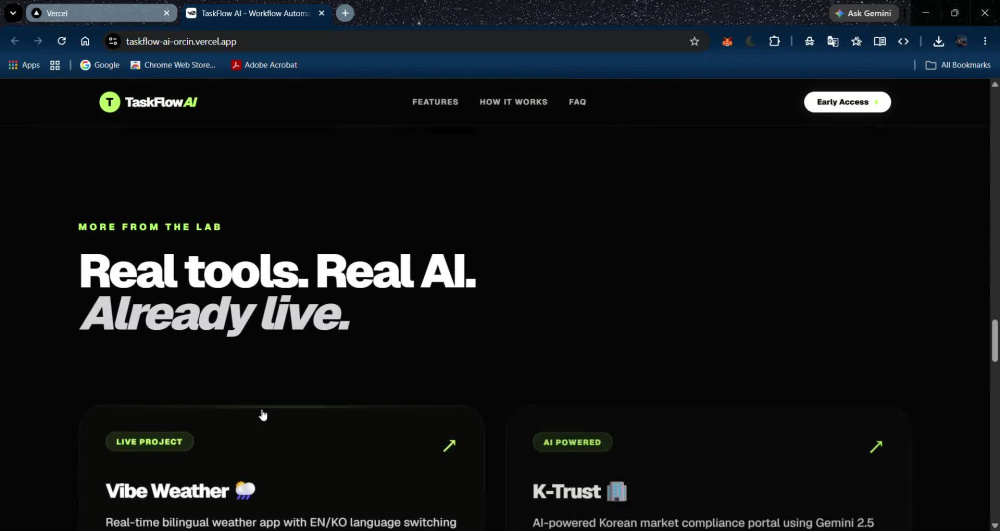Close the Vercel tab
Viewport: 1000px width, 531px height.
point(166,13)
